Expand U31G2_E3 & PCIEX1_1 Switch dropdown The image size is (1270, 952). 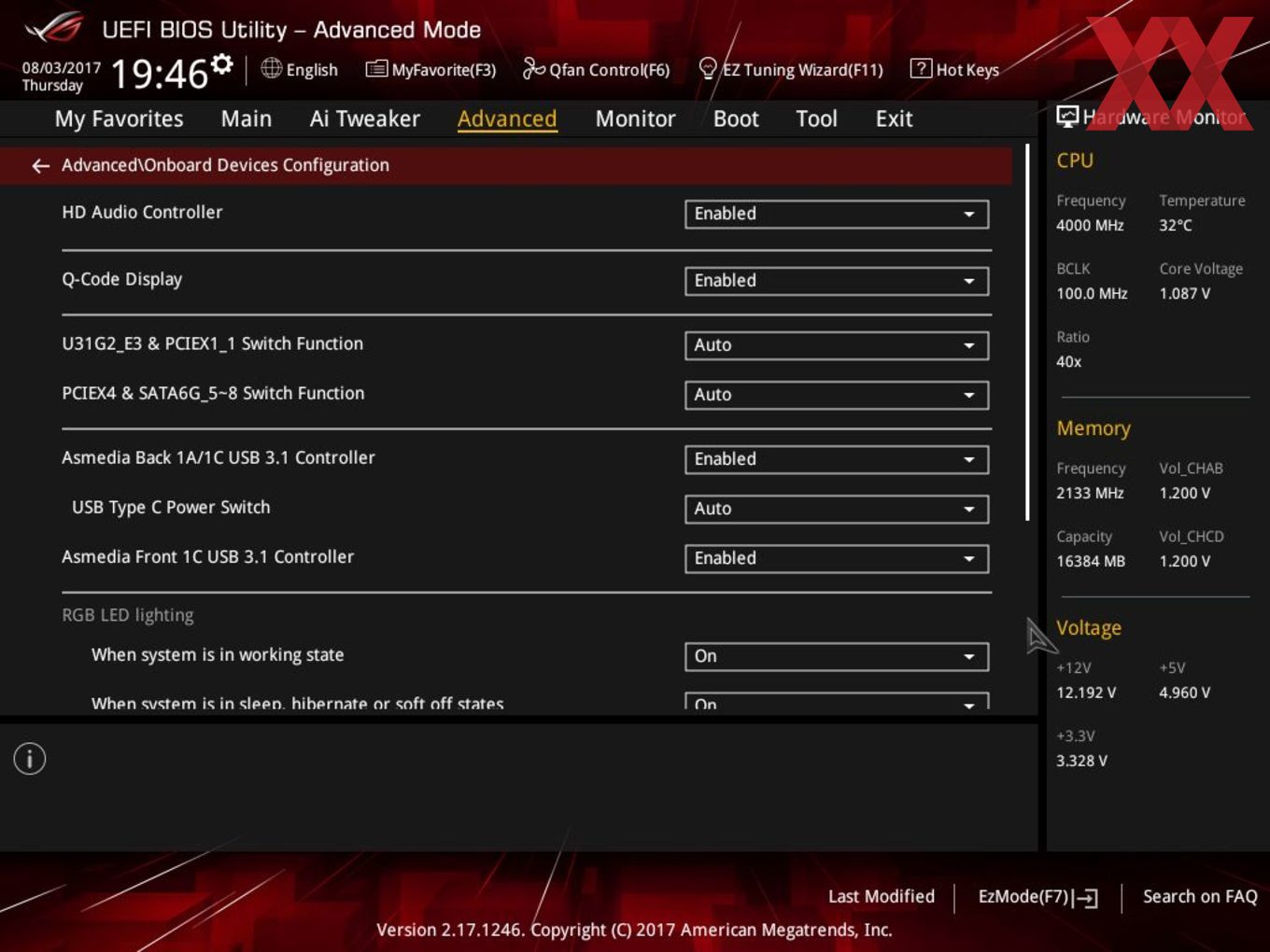[837, 345]
